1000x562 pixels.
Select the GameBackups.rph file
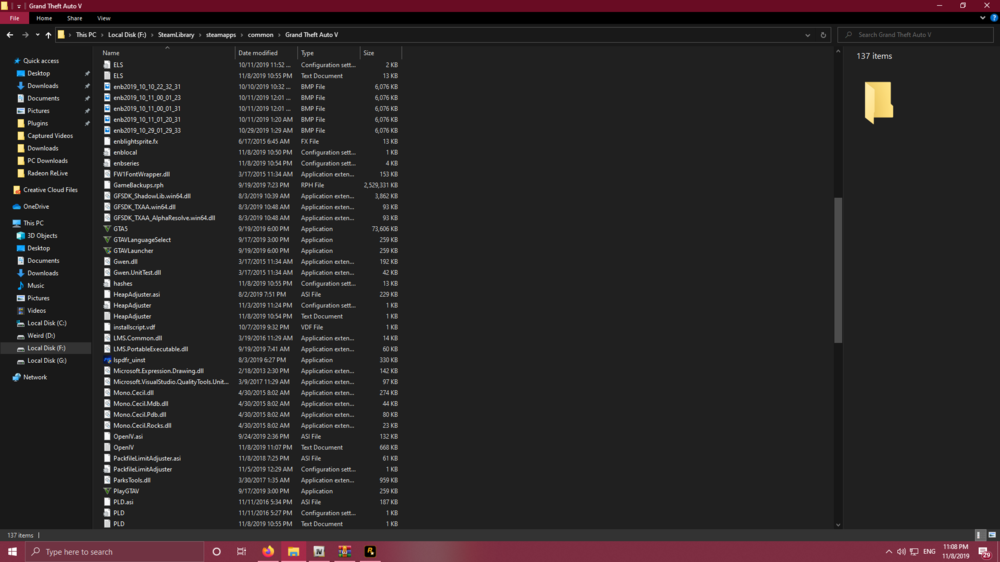(138, 185)
